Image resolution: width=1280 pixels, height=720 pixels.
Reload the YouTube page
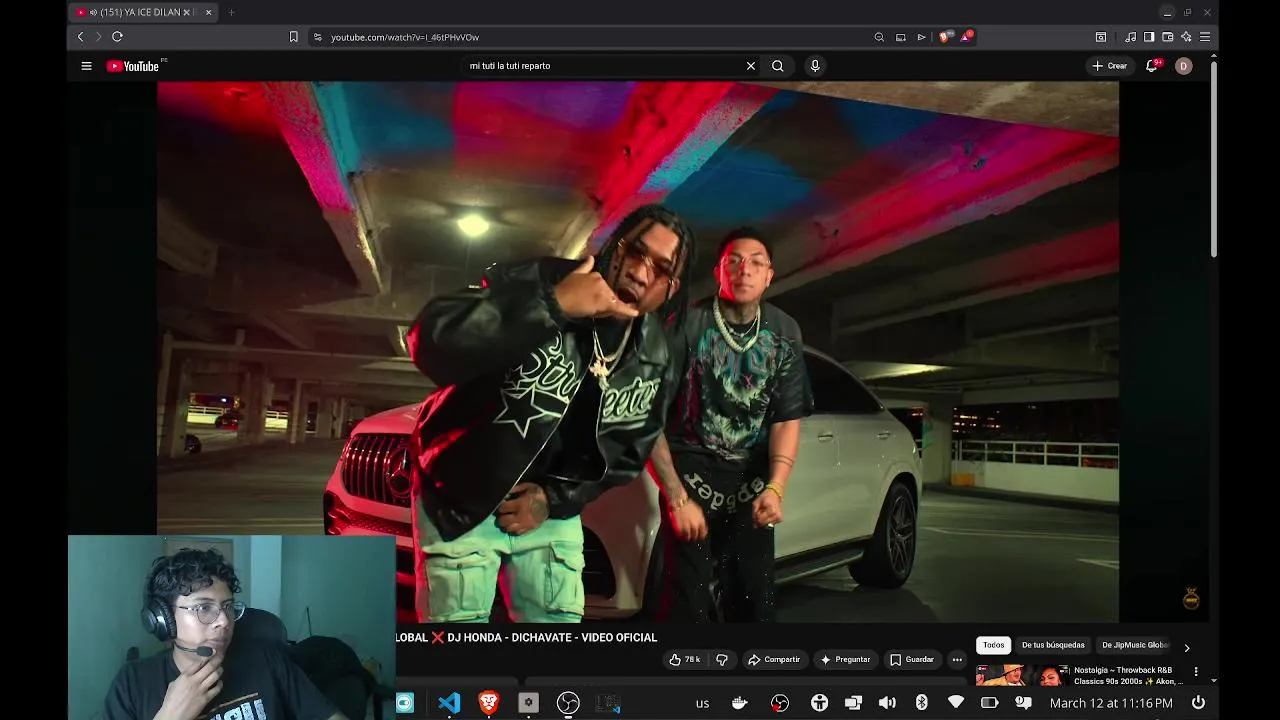pos(117,37)
